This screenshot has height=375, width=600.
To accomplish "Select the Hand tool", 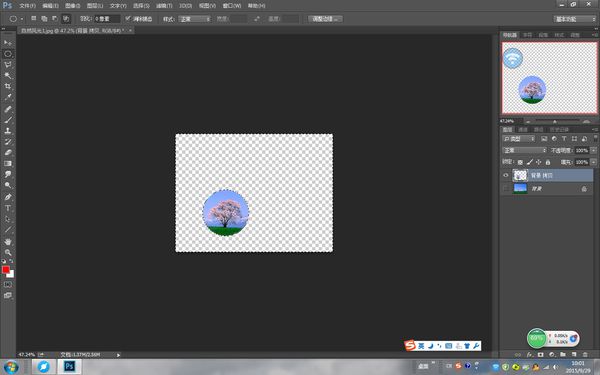I will [8, 241].
